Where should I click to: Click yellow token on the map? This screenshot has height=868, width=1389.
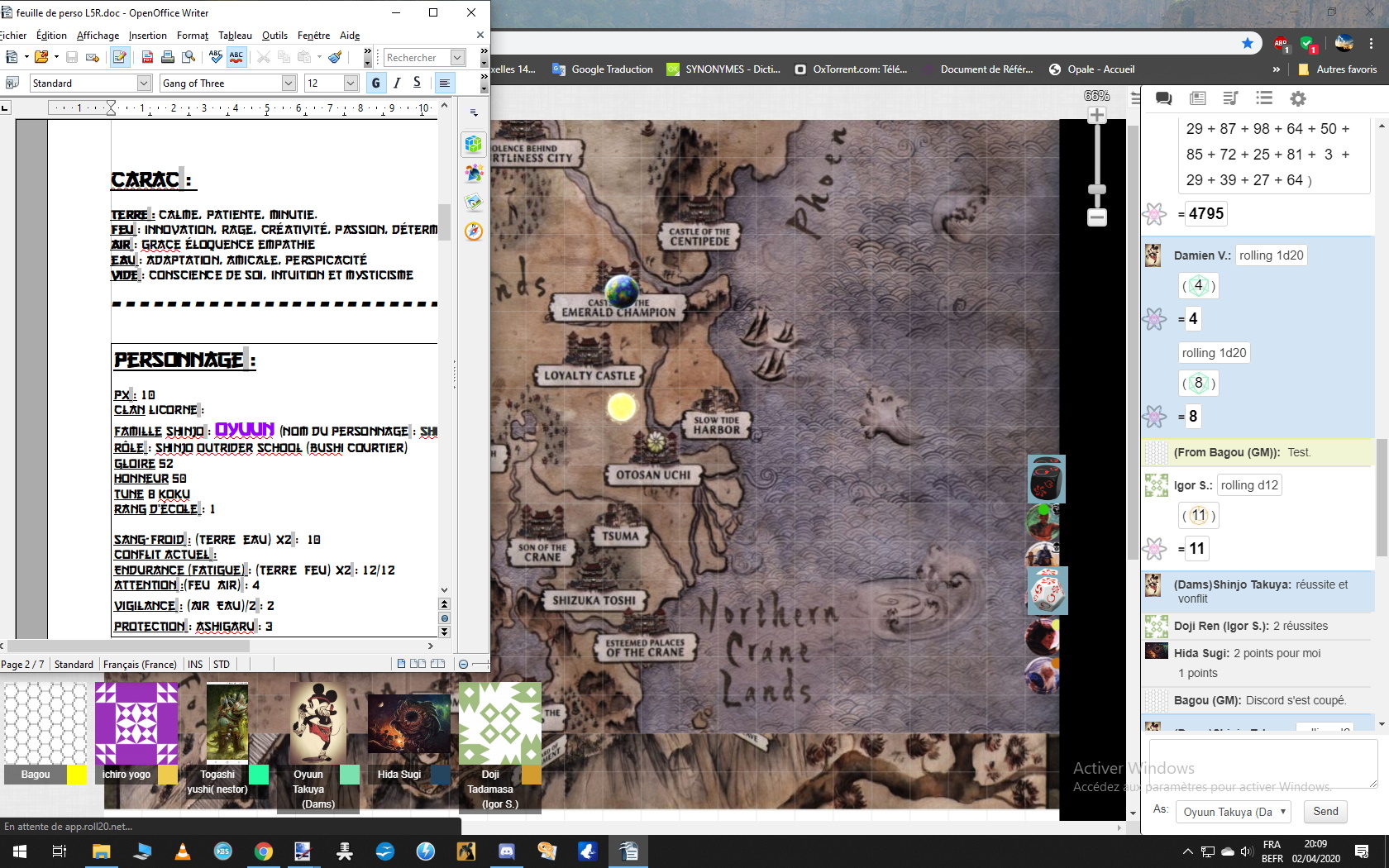click(622, 407)
